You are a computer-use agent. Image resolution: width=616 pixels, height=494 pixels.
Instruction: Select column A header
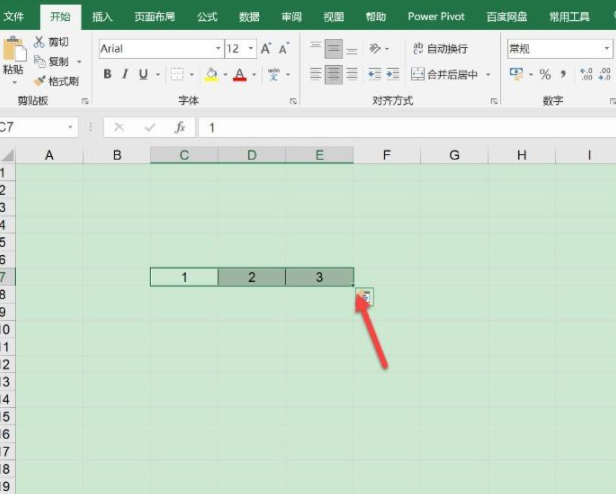click(49, 155)
